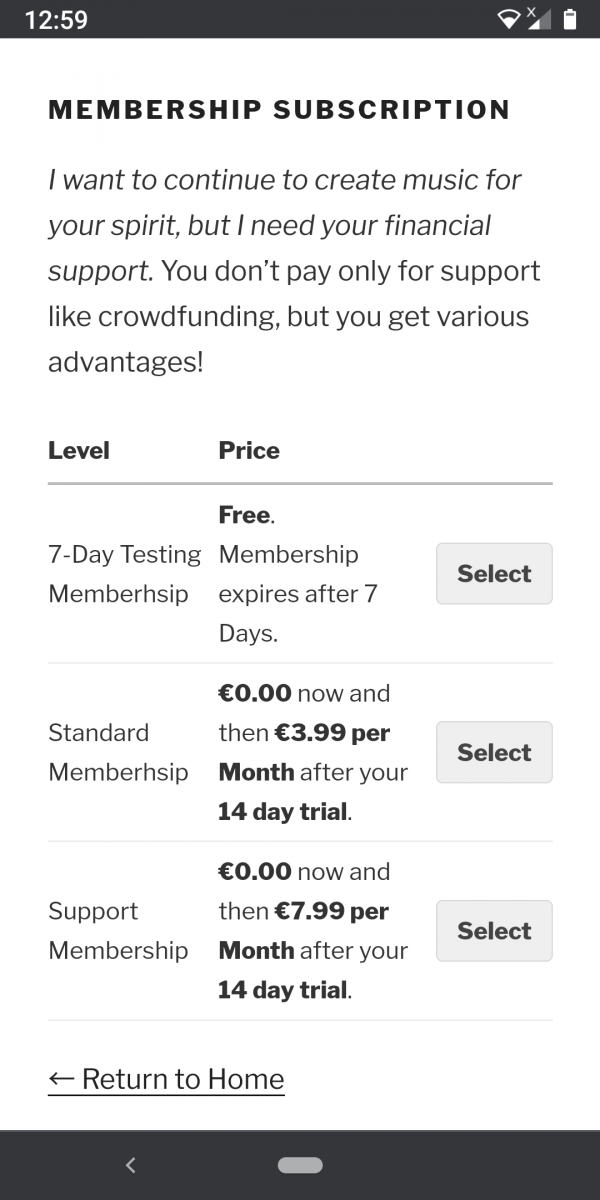Click the italic intro paragraph about music
This screenshot has width=600, height=1200.
coord(285,225)
